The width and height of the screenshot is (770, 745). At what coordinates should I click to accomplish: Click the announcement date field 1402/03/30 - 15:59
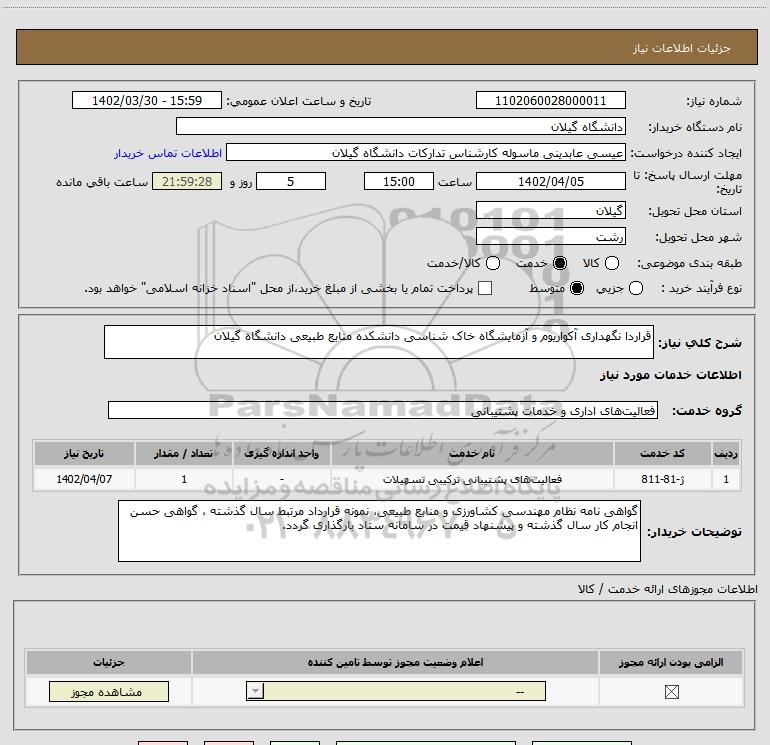pyautogui.click(x=147, y=100)
